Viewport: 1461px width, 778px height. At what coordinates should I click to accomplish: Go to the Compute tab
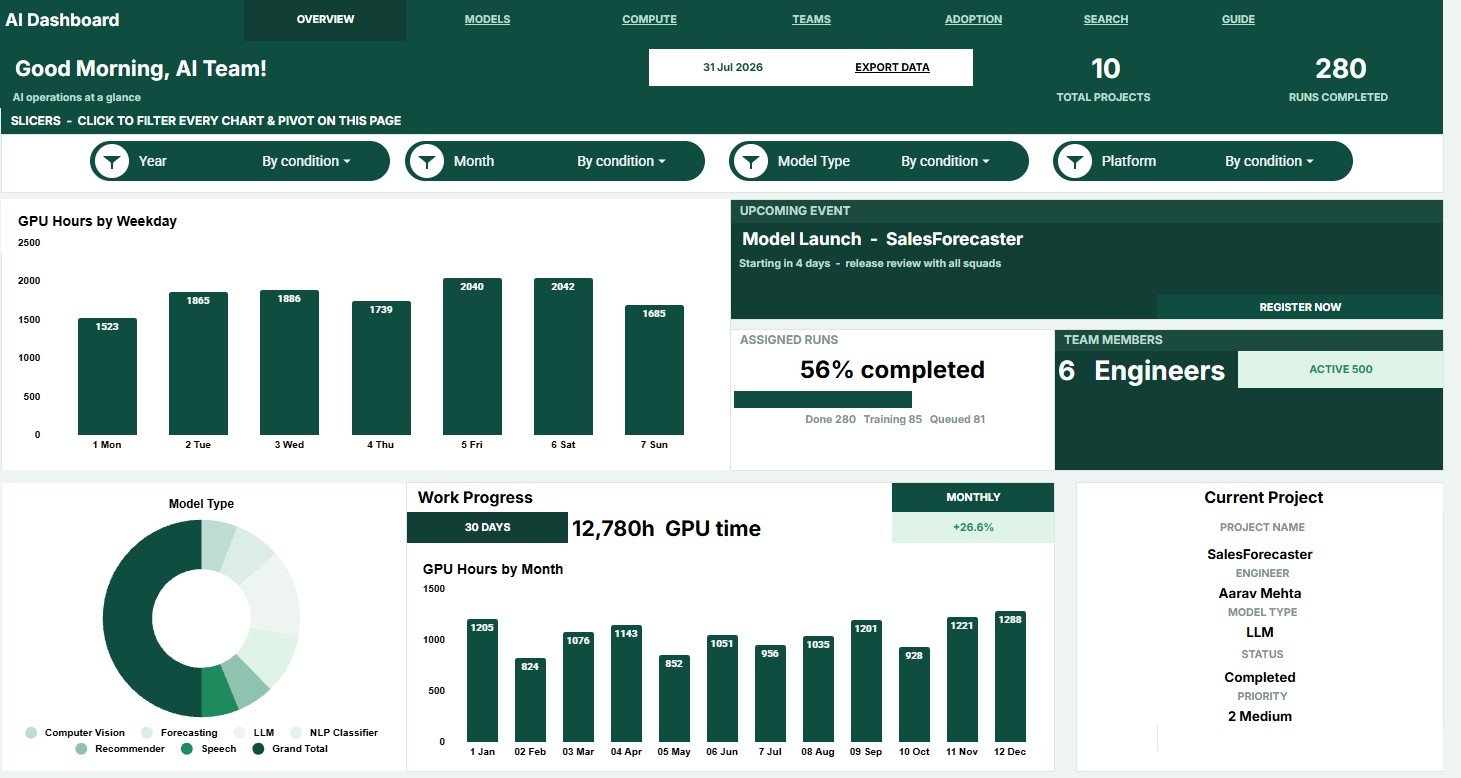[x=649, y=19]
